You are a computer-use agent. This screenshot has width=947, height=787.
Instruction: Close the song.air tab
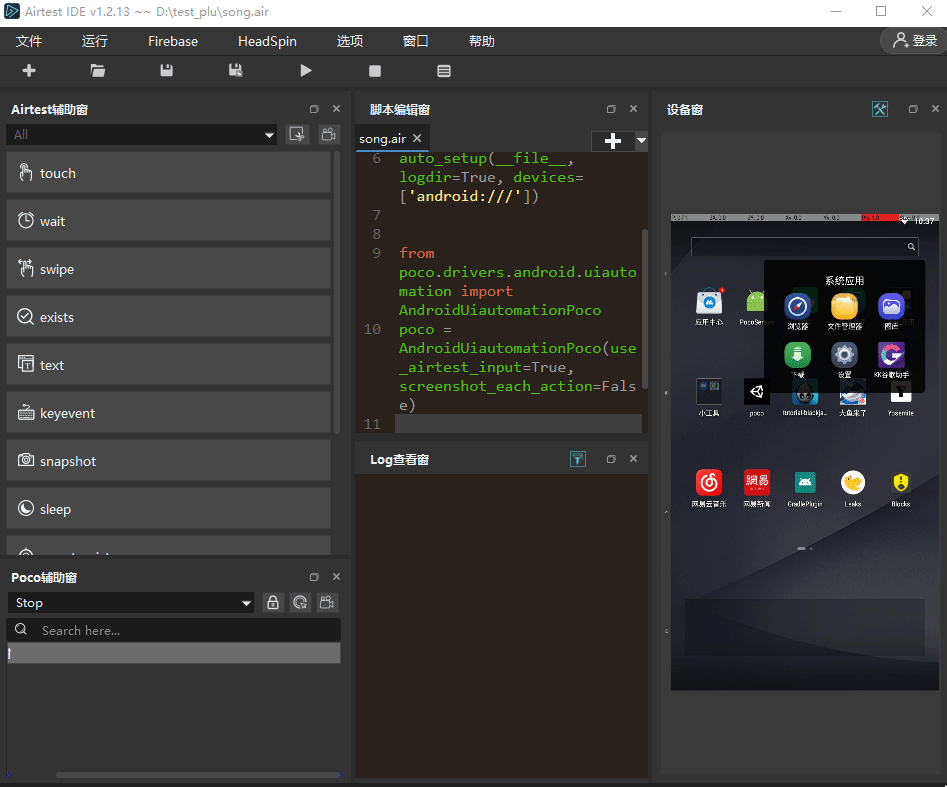pyautogui.click(x=417, y=138)
